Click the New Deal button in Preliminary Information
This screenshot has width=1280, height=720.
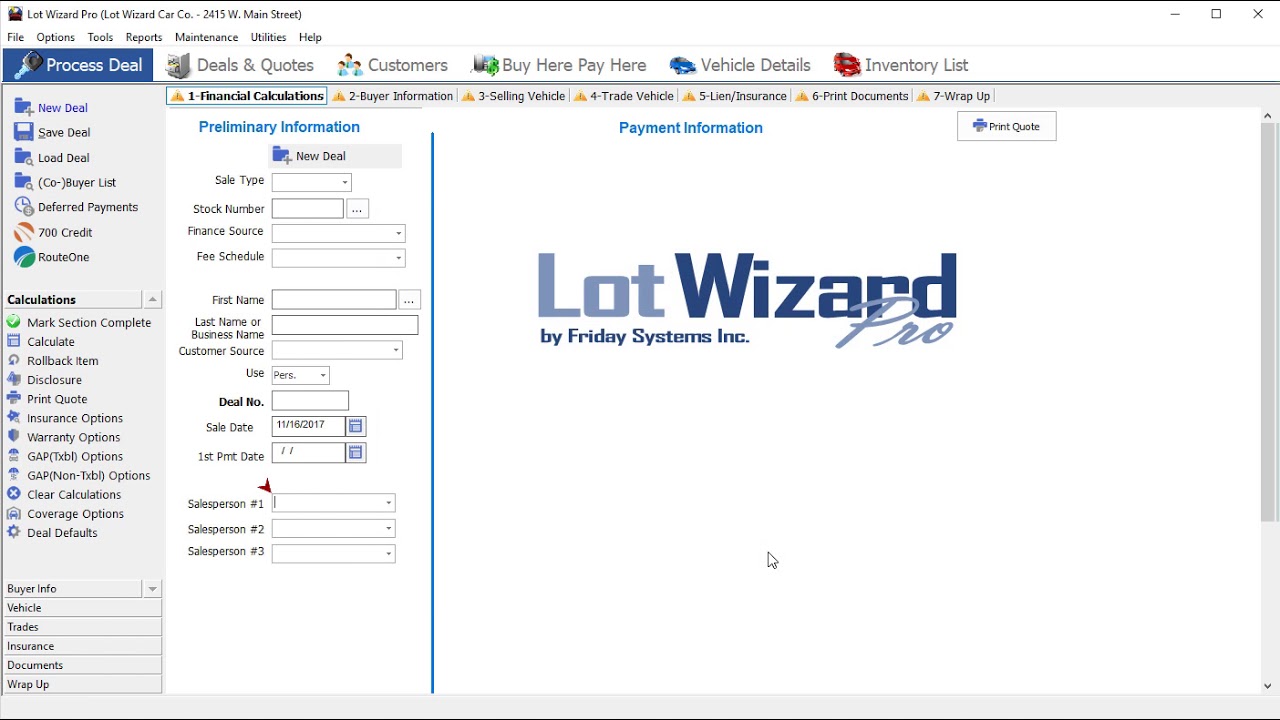point(335,156)
